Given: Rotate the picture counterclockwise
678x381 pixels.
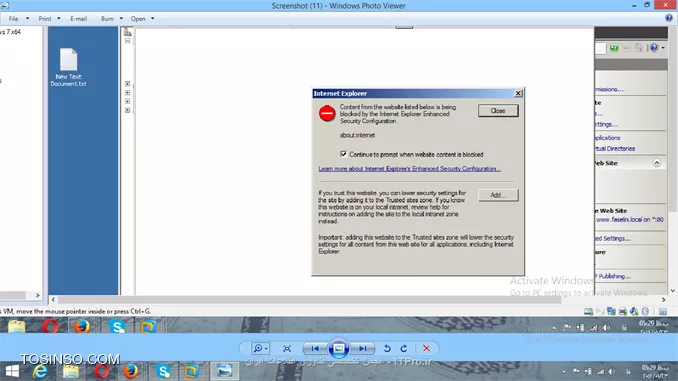Looking at the screenshot, I should (387, 349).
